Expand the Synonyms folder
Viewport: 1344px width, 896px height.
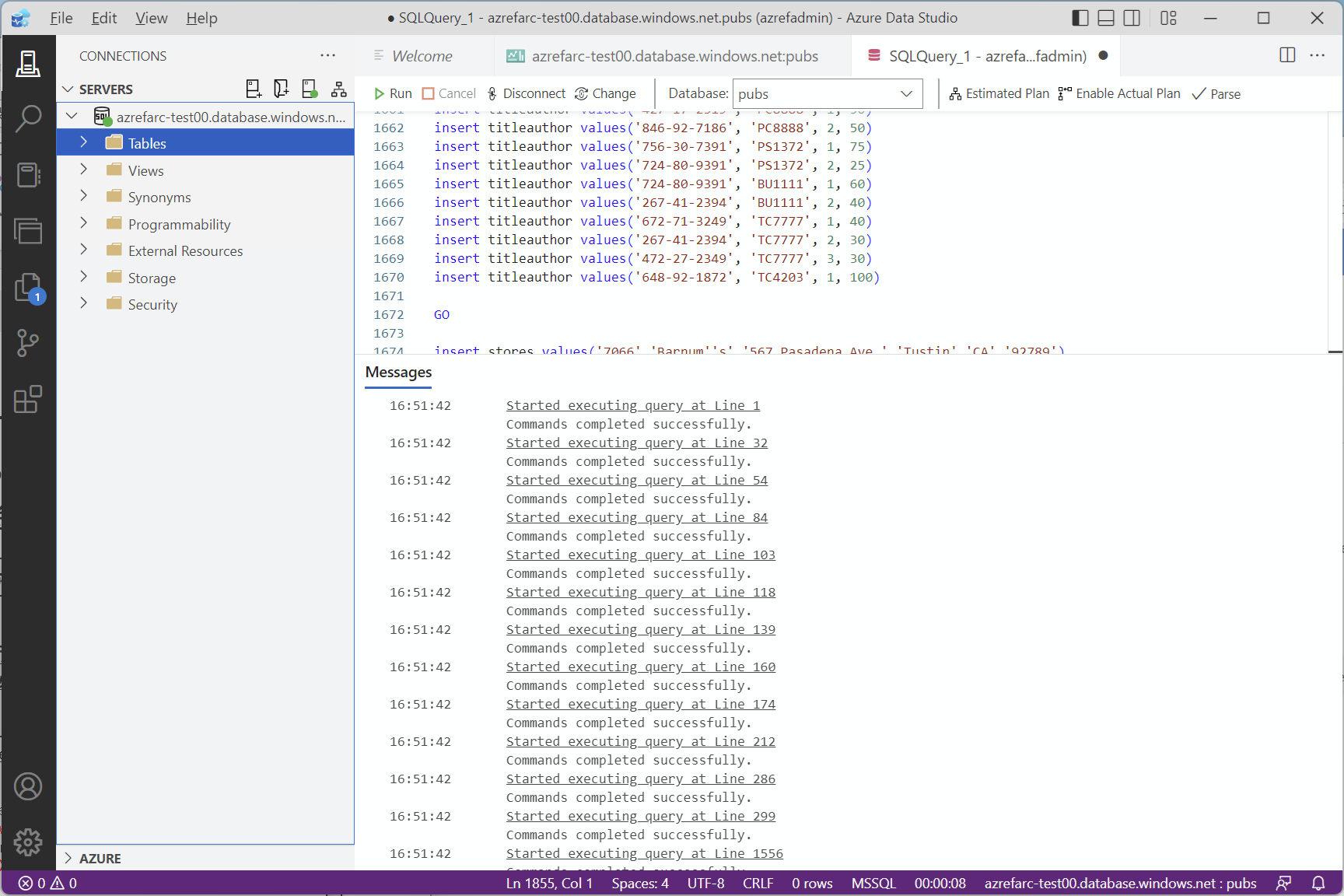point(83,196)
